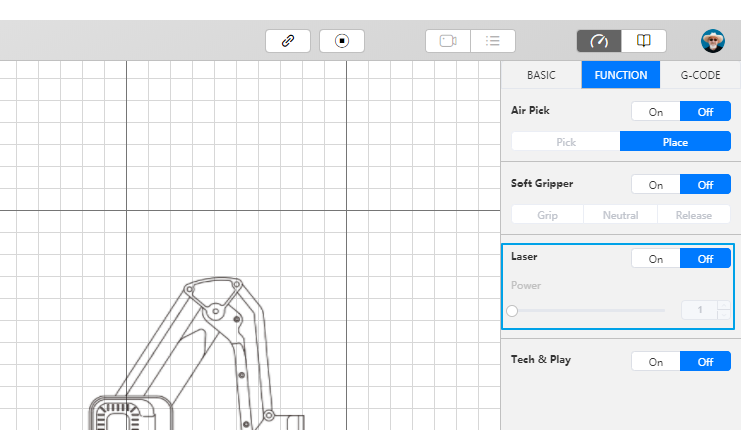Turn Air Pick Off
Viewport: 741px width, 430px height.
click(706, 112)
